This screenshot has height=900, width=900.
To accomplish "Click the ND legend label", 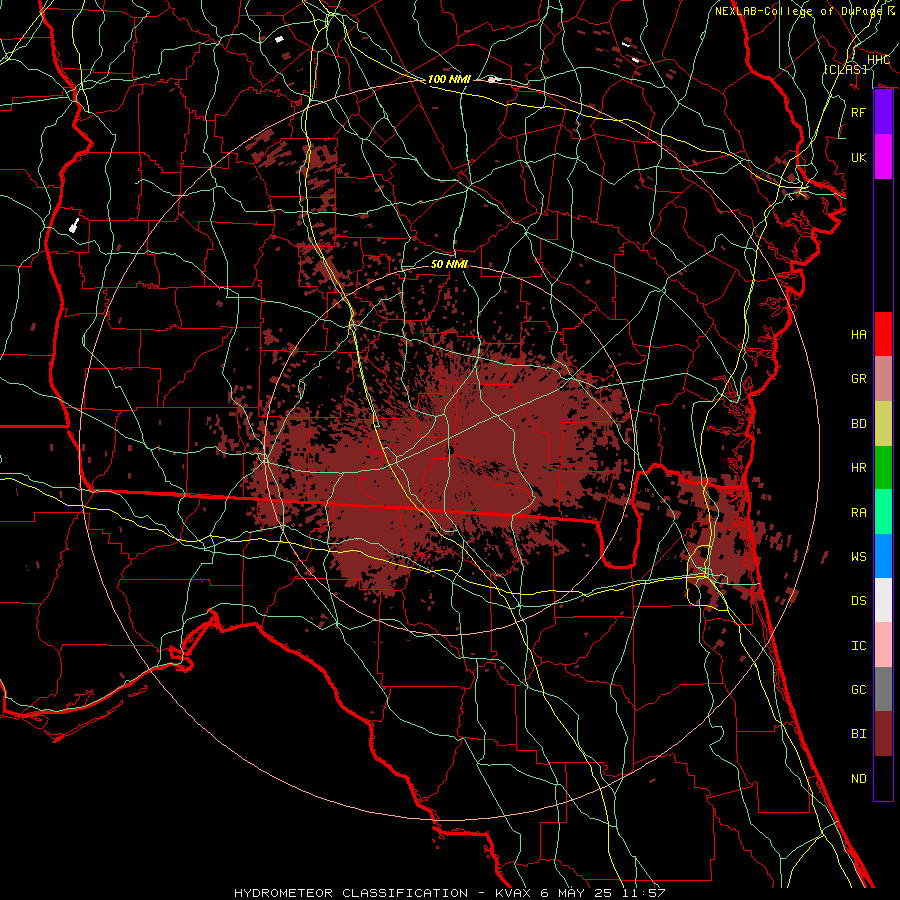I will pyautogui.click(x=859, y=779).
